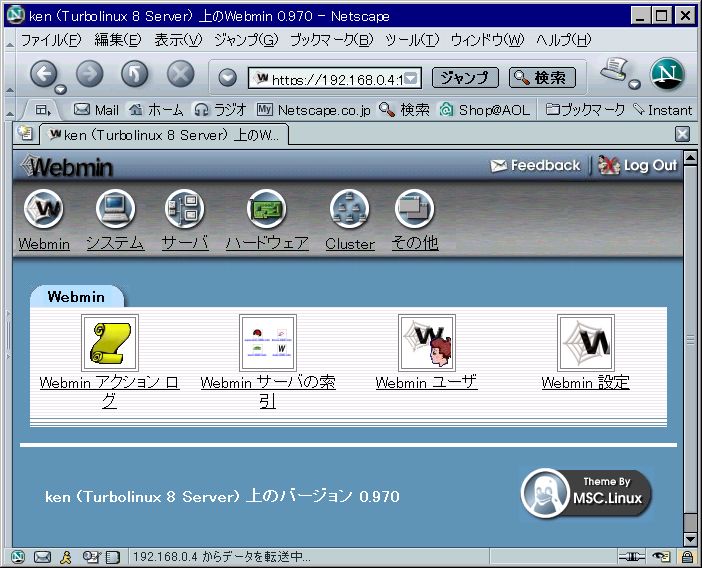Image resolution: width=702 pixels, height=568 pixels.
Task: Click the browser Back arrow button
Action: click(43, 74)
